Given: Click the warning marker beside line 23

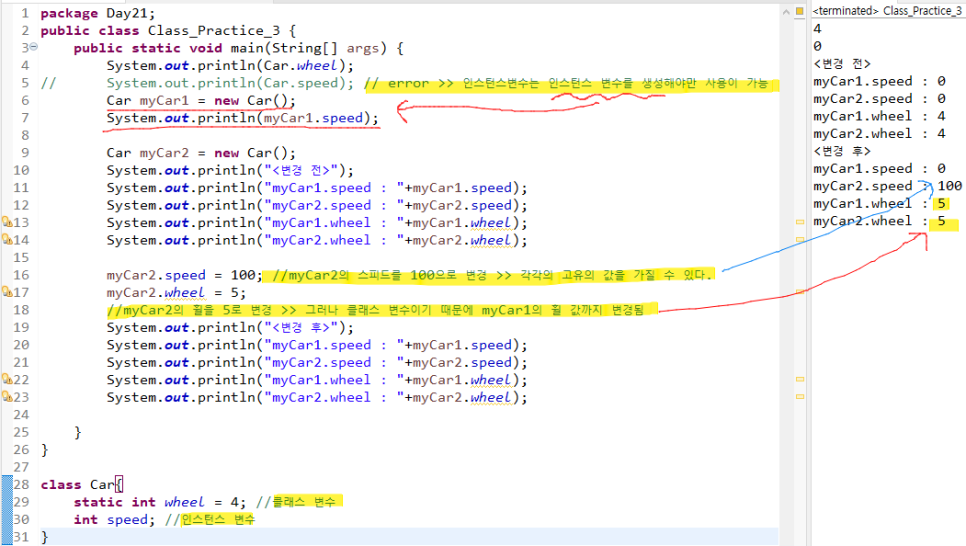Looking at the screenshot, I should click(7, 396).
